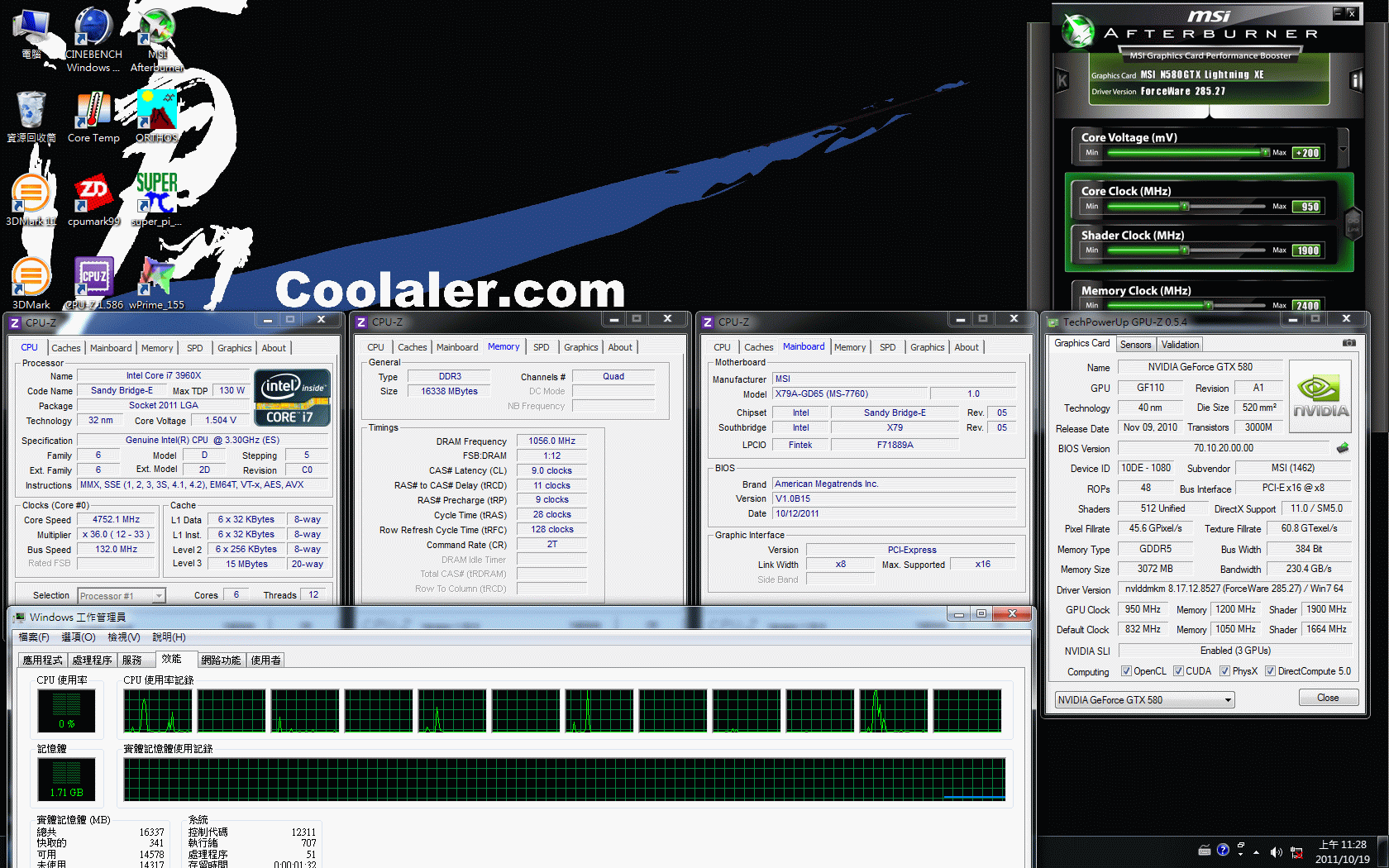Launch the Core Temp desktop shortcut
Screen dimensions: 1389x868
click(93, 116)
